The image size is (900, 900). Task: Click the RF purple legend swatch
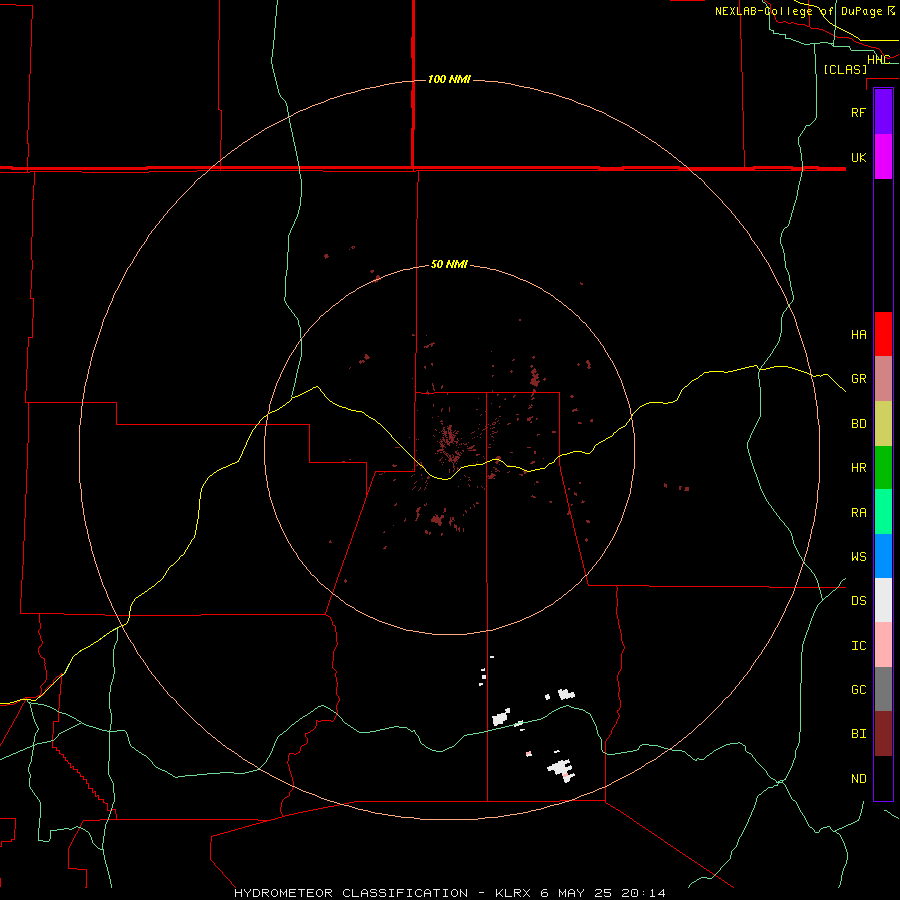click(x=883, y=112)
